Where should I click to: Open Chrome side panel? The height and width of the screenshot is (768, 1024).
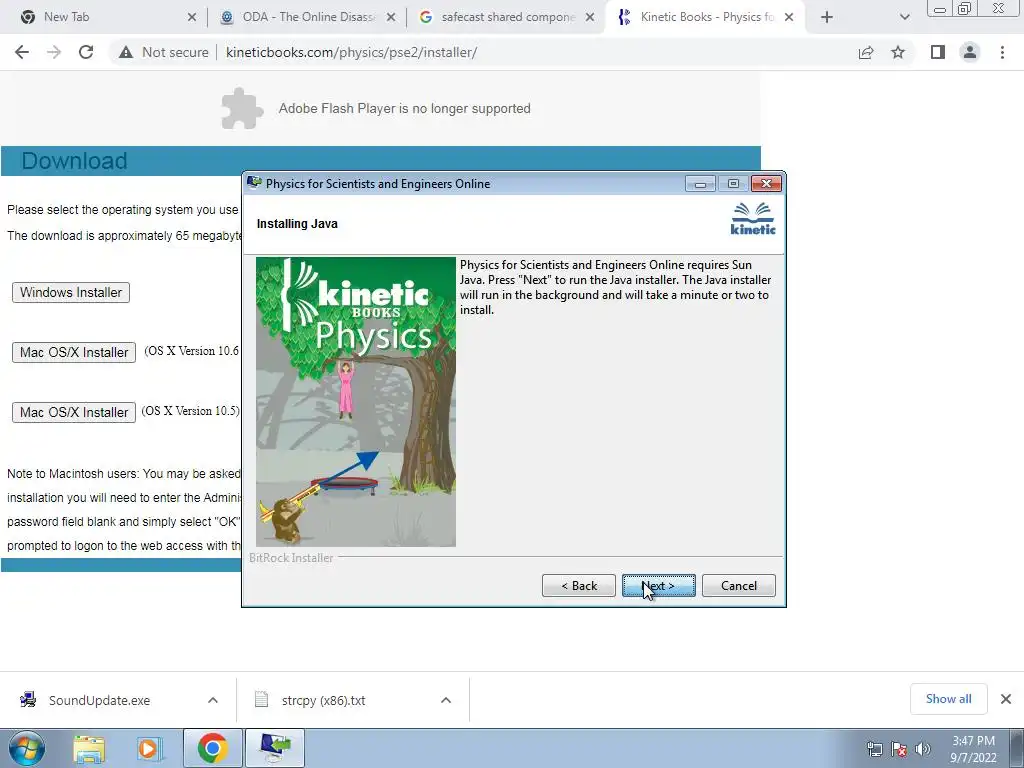938,52
